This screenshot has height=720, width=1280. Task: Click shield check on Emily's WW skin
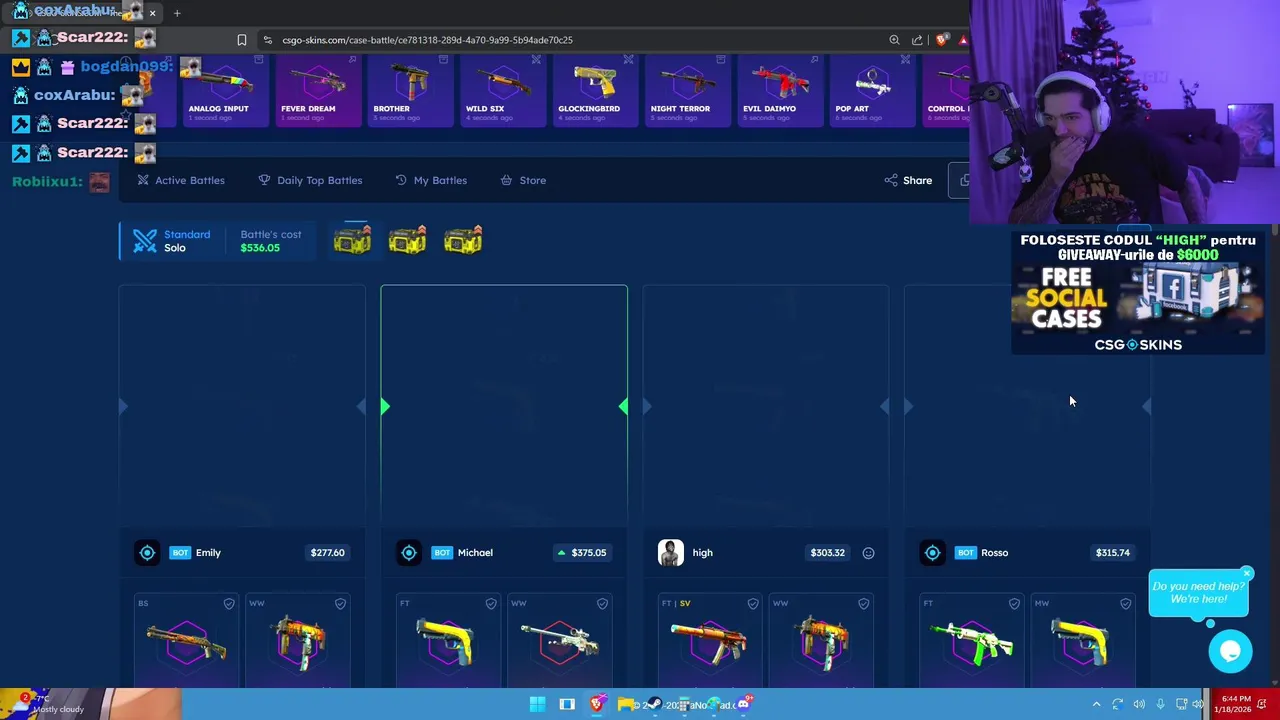pos(340,603)
